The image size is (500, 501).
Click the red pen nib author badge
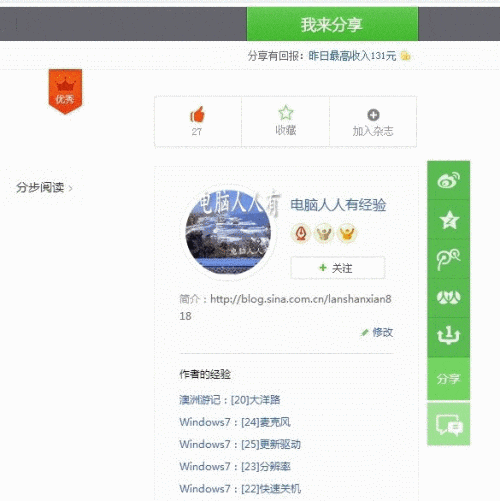[301, 233]
